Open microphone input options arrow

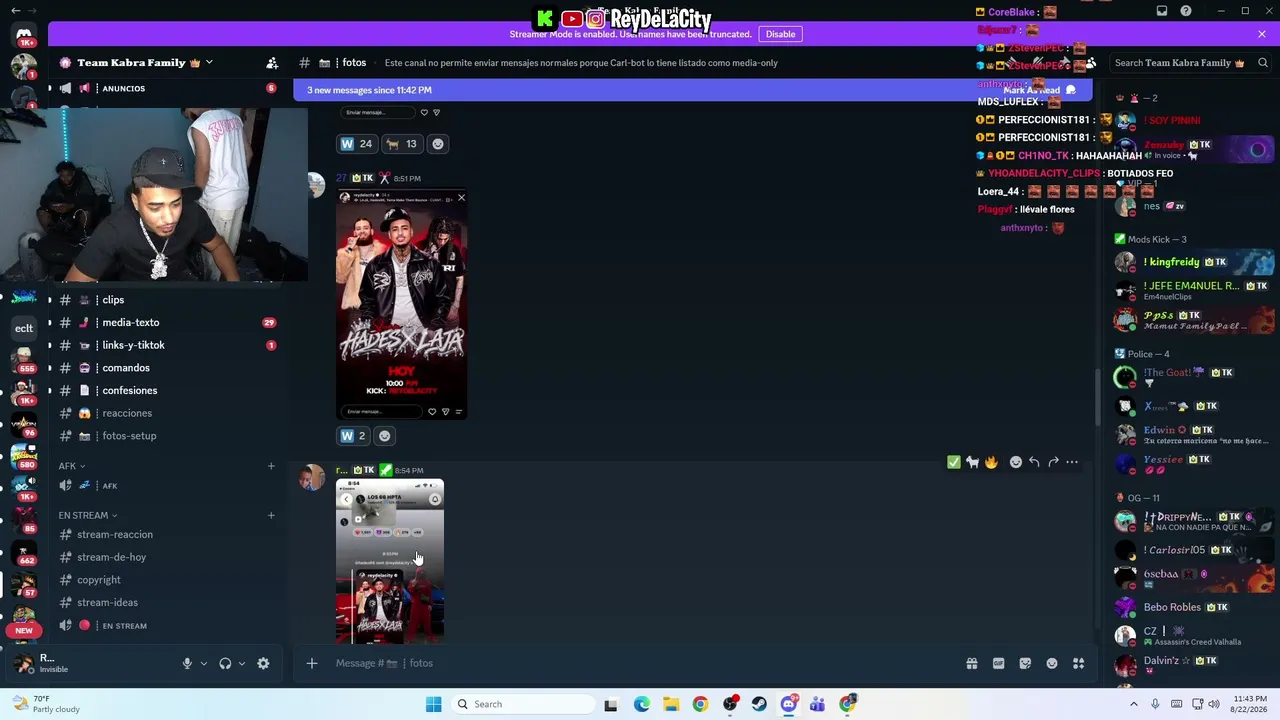(x=204, y=663)
